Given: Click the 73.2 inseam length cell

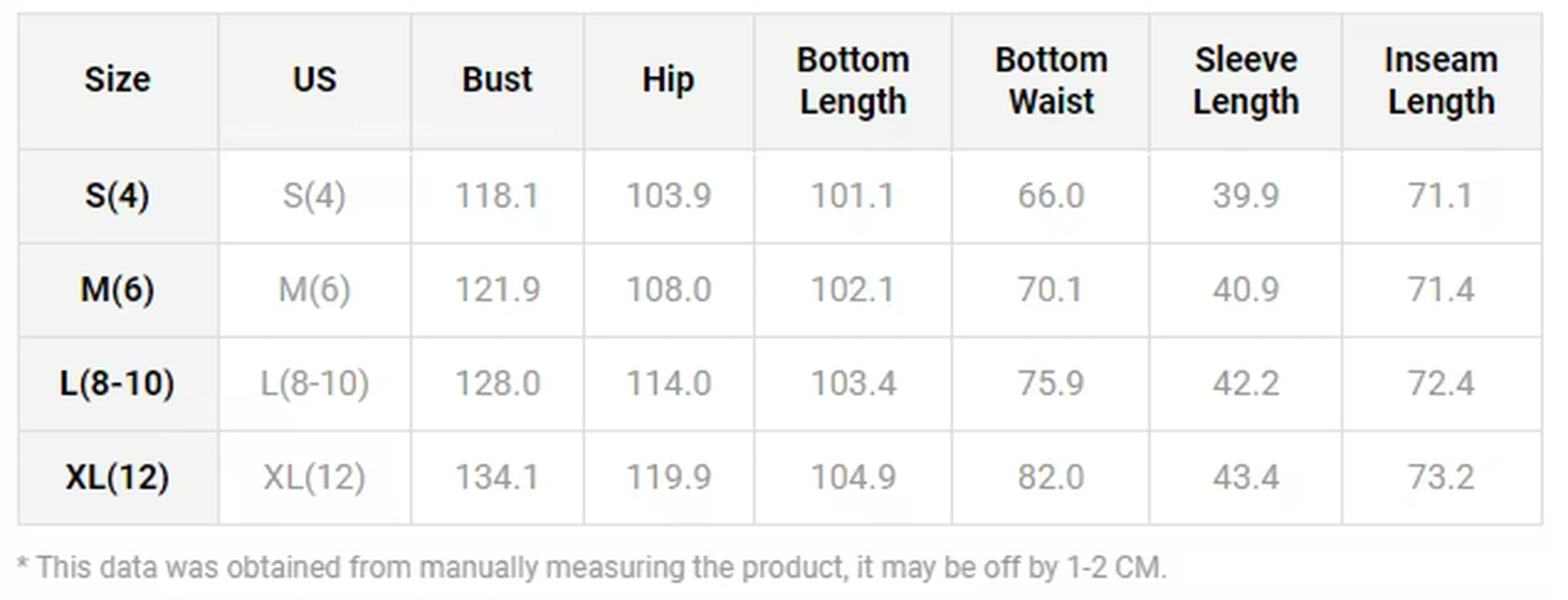Looking at the screenshot, I should click(x=1441, y=478).
